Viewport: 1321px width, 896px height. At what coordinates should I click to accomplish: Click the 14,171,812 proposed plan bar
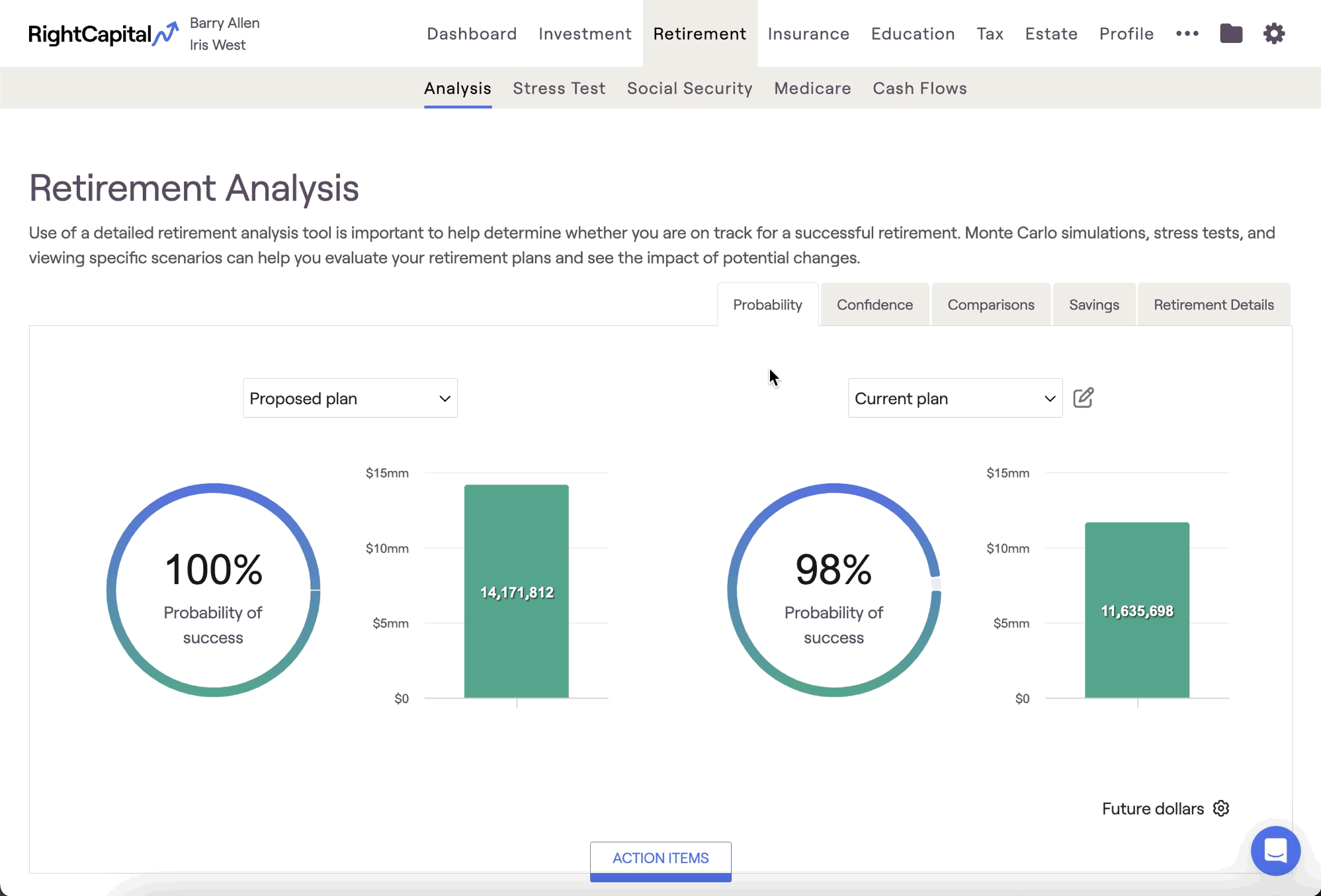click(x=516, y=591)
